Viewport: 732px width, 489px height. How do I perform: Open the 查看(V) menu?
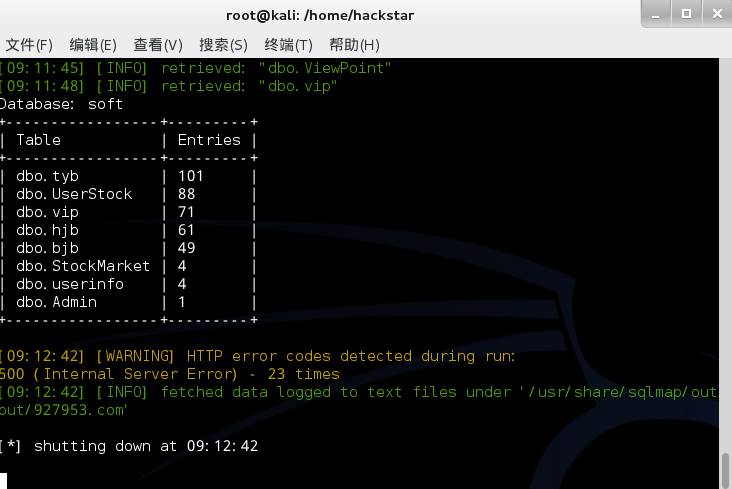(158, 45)
